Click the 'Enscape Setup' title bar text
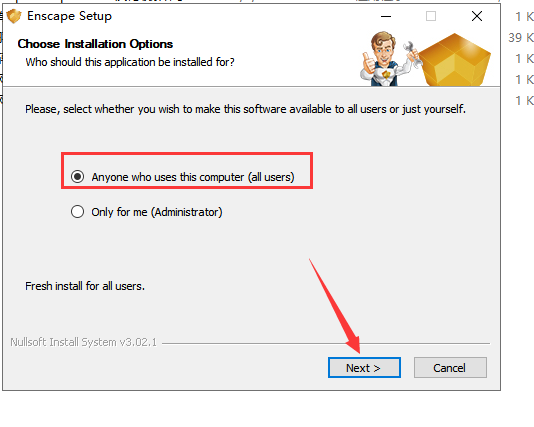The height and width of the screenshot is (427, 534). [x=69, y=16]
